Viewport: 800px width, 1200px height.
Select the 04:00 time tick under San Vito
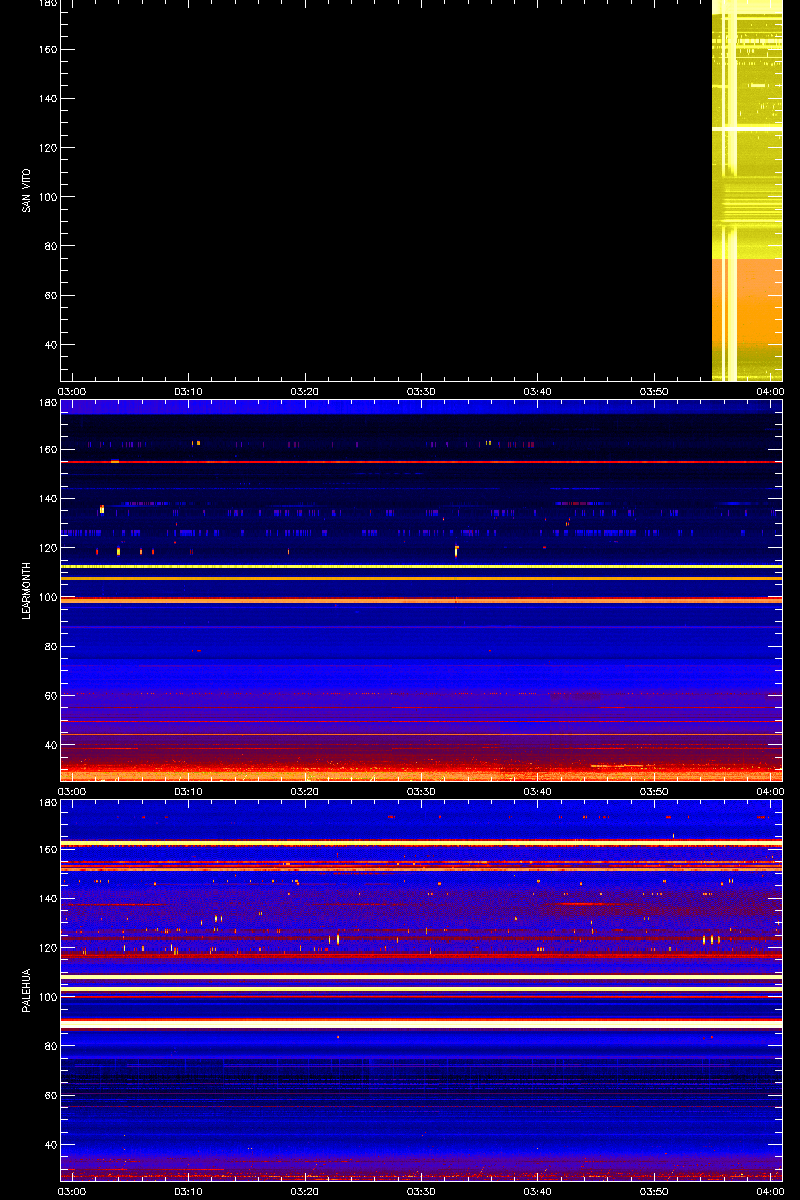pyautogui.click(x=770, y=391)
